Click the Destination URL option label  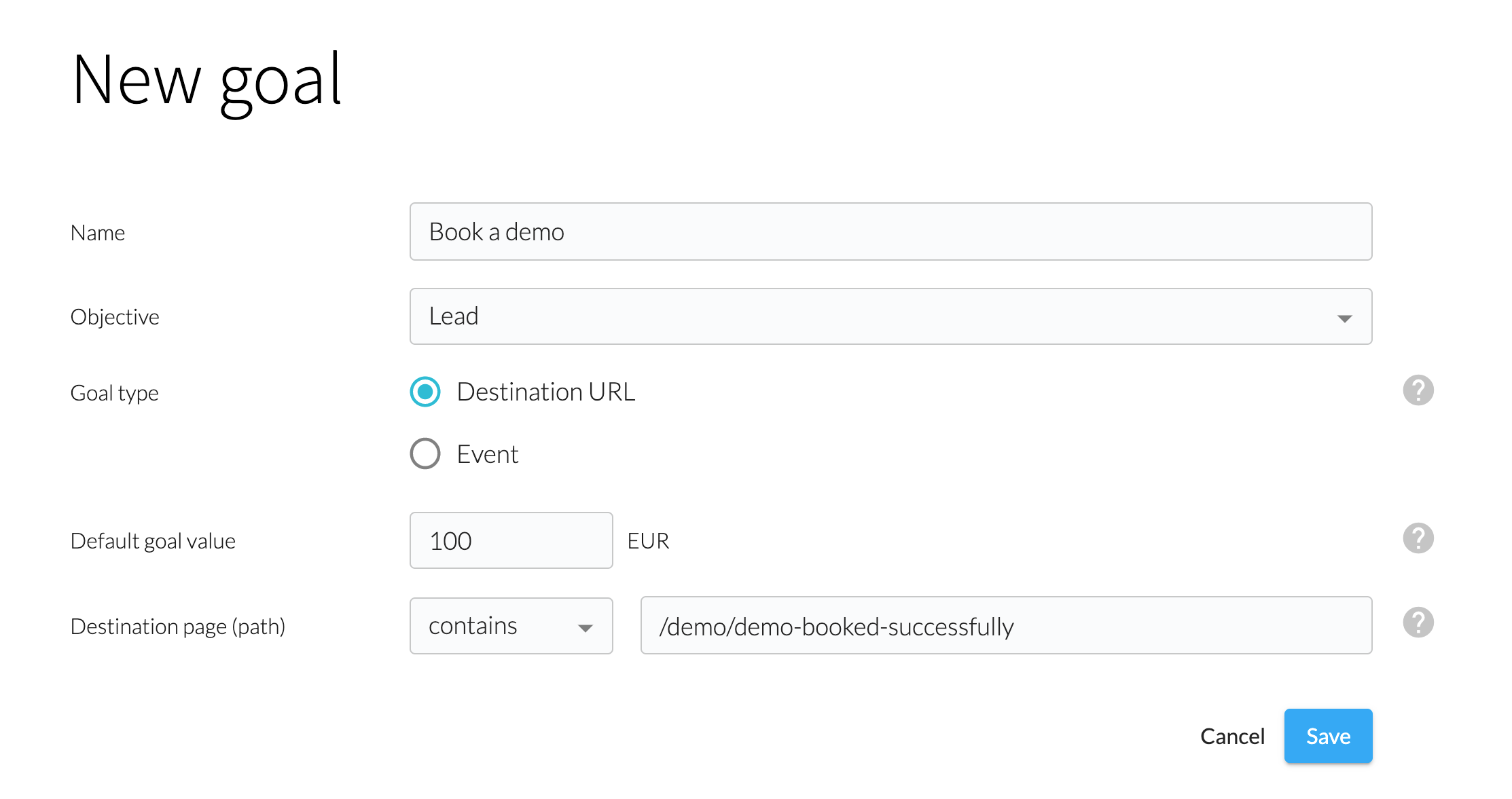545,392
